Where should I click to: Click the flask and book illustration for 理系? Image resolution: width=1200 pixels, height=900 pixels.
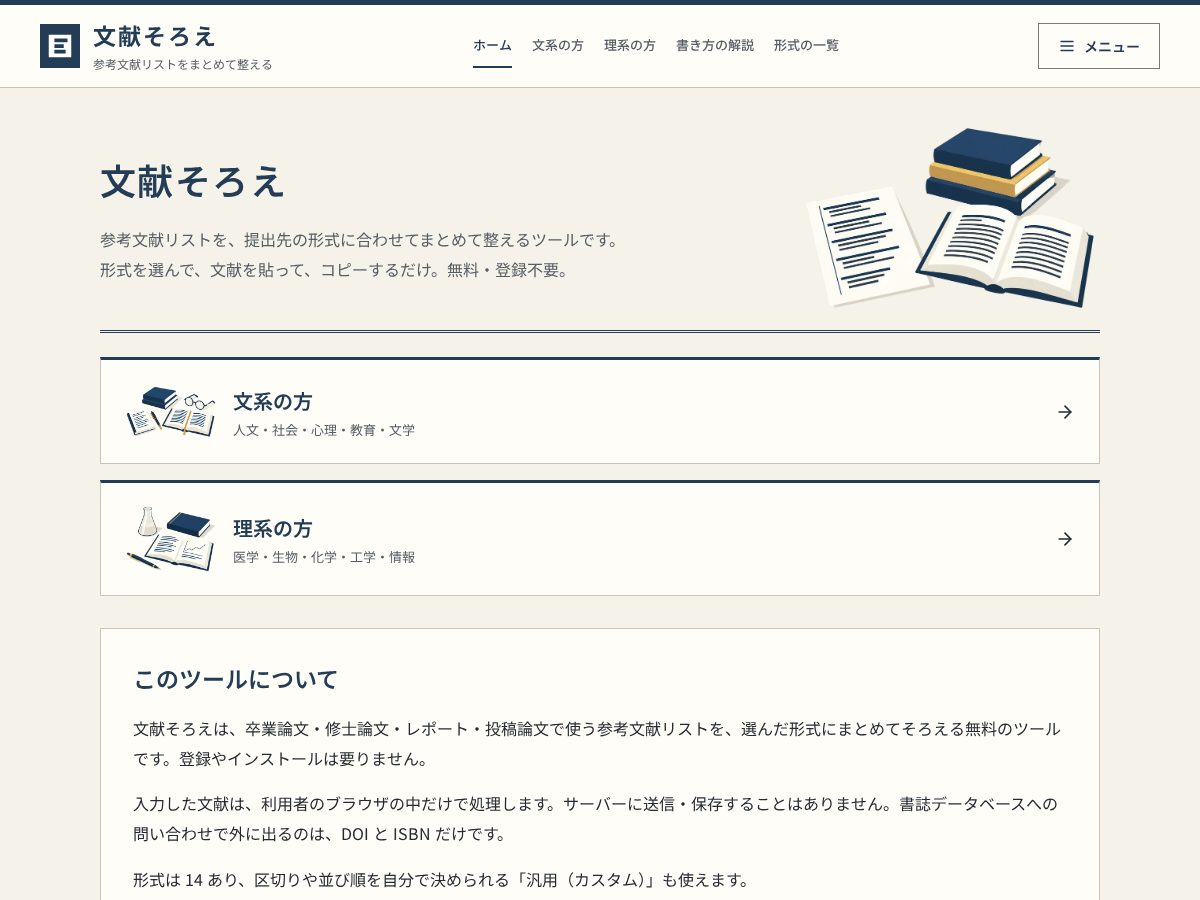(171, 539)
